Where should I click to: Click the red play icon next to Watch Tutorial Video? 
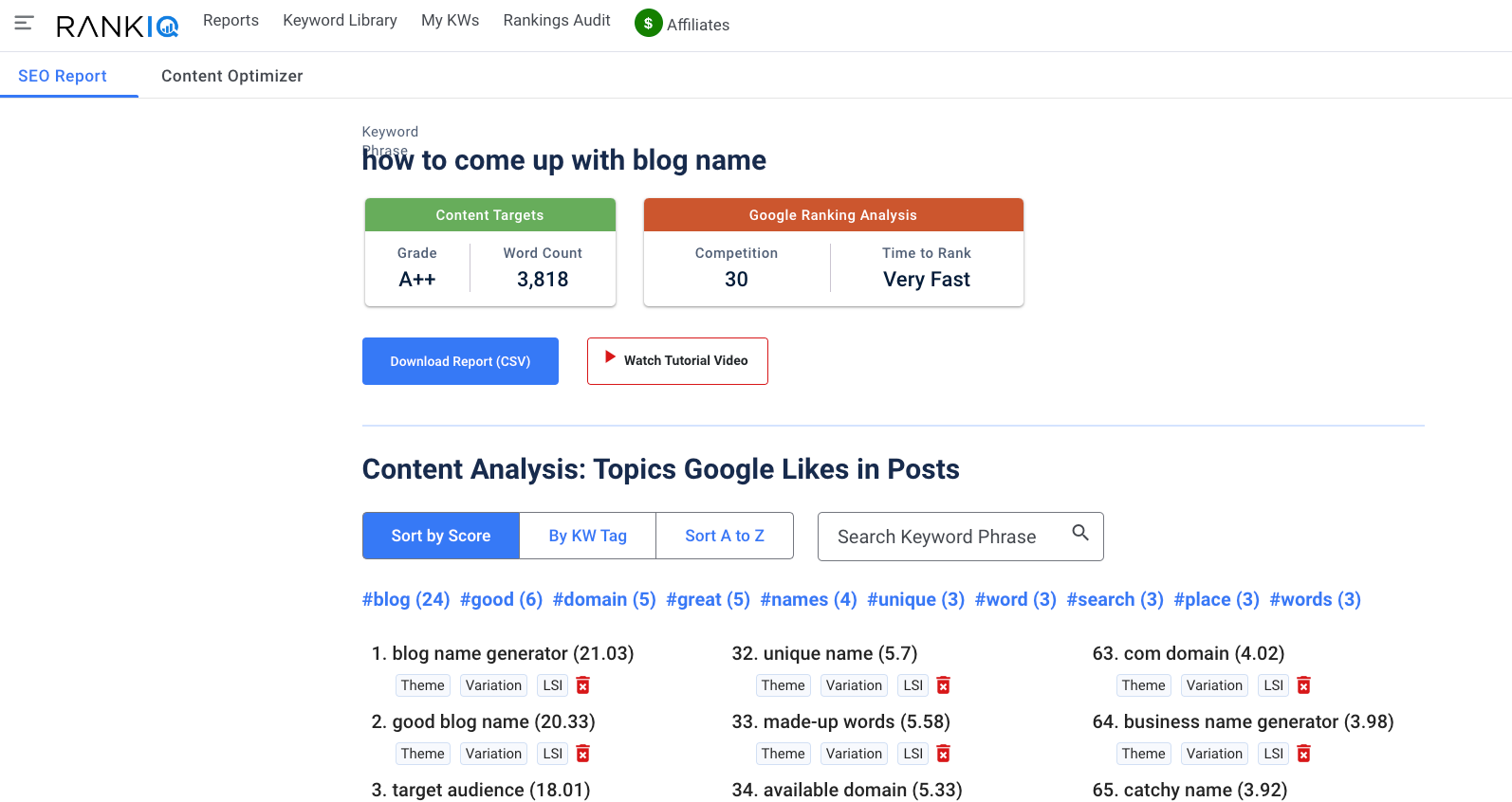(x=610, y=360)
